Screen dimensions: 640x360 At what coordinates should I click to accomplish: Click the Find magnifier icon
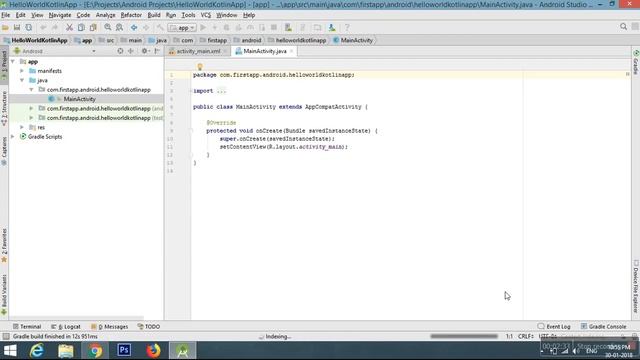108,27
